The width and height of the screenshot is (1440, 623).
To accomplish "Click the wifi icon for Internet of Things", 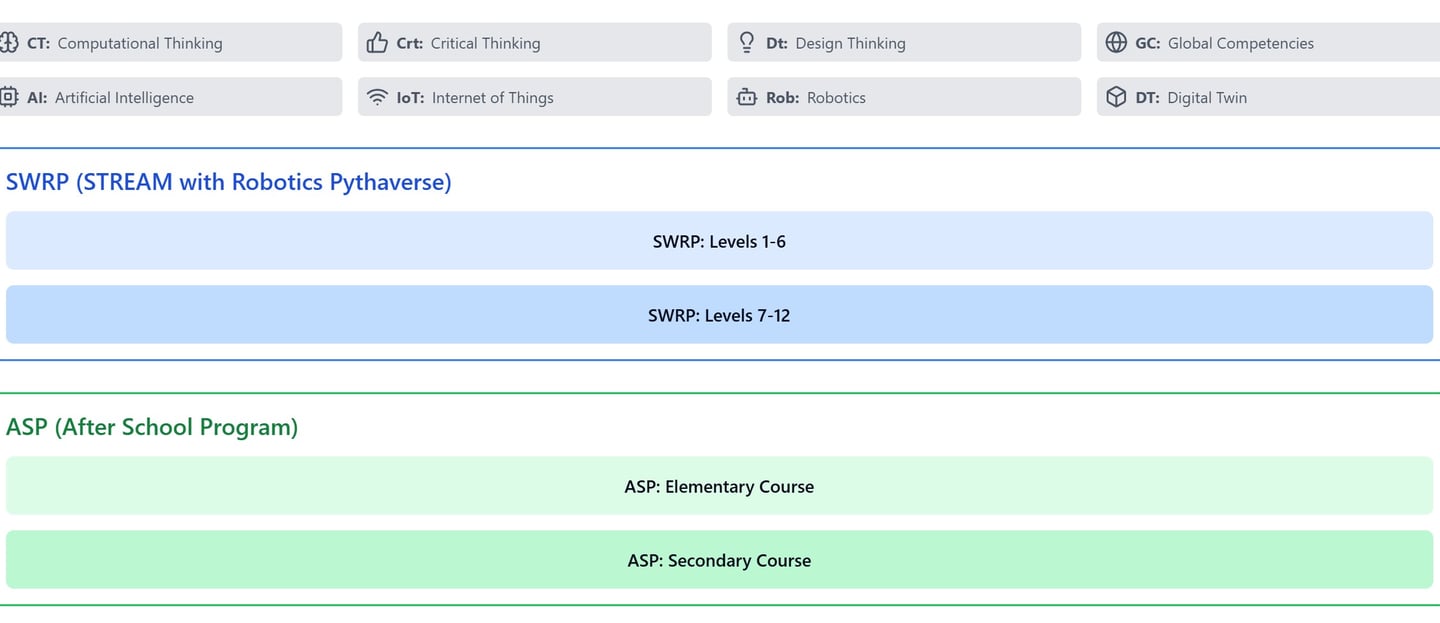I will coord(377,97).
